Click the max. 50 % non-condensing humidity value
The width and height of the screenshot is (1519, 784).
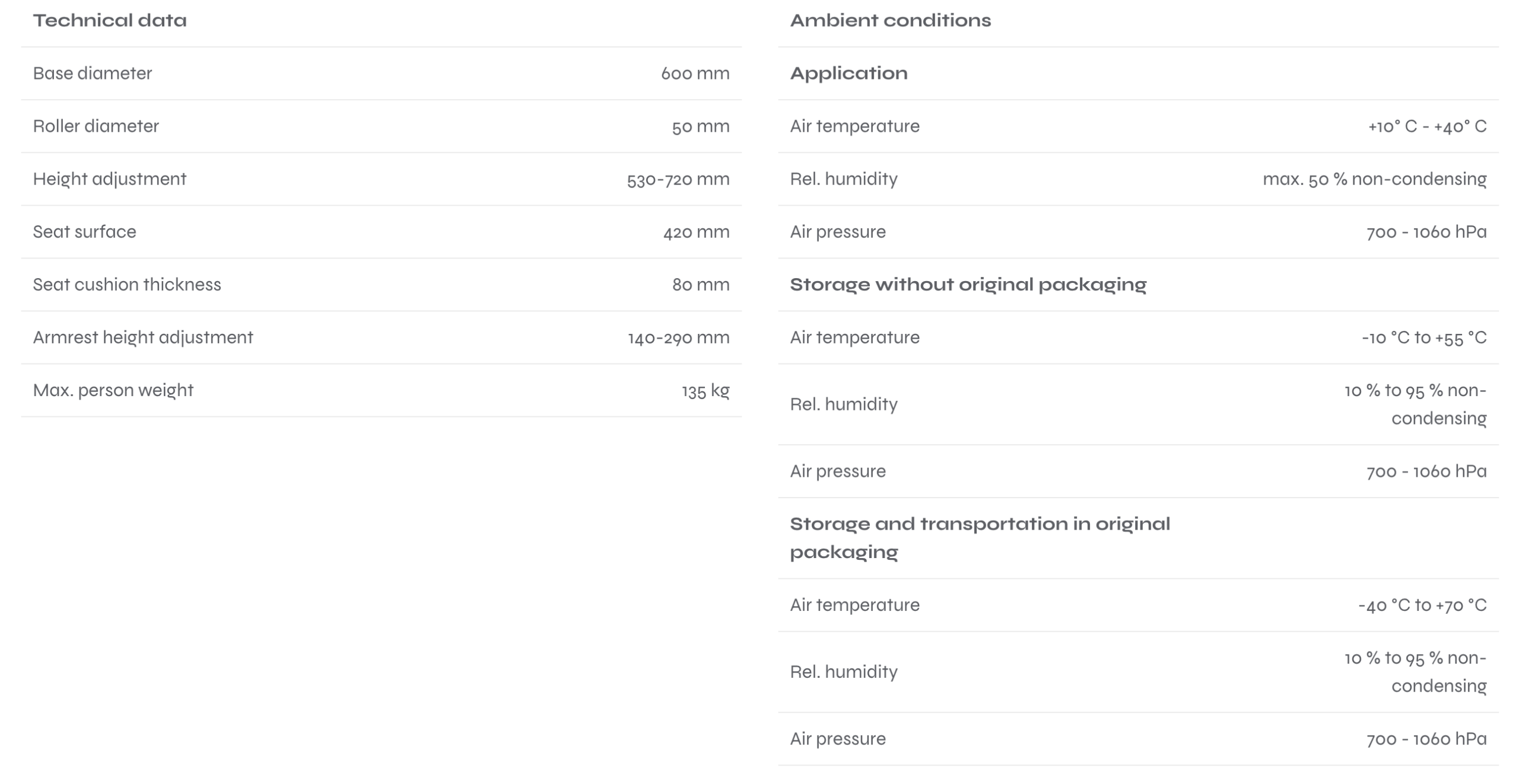[1374, 179]
